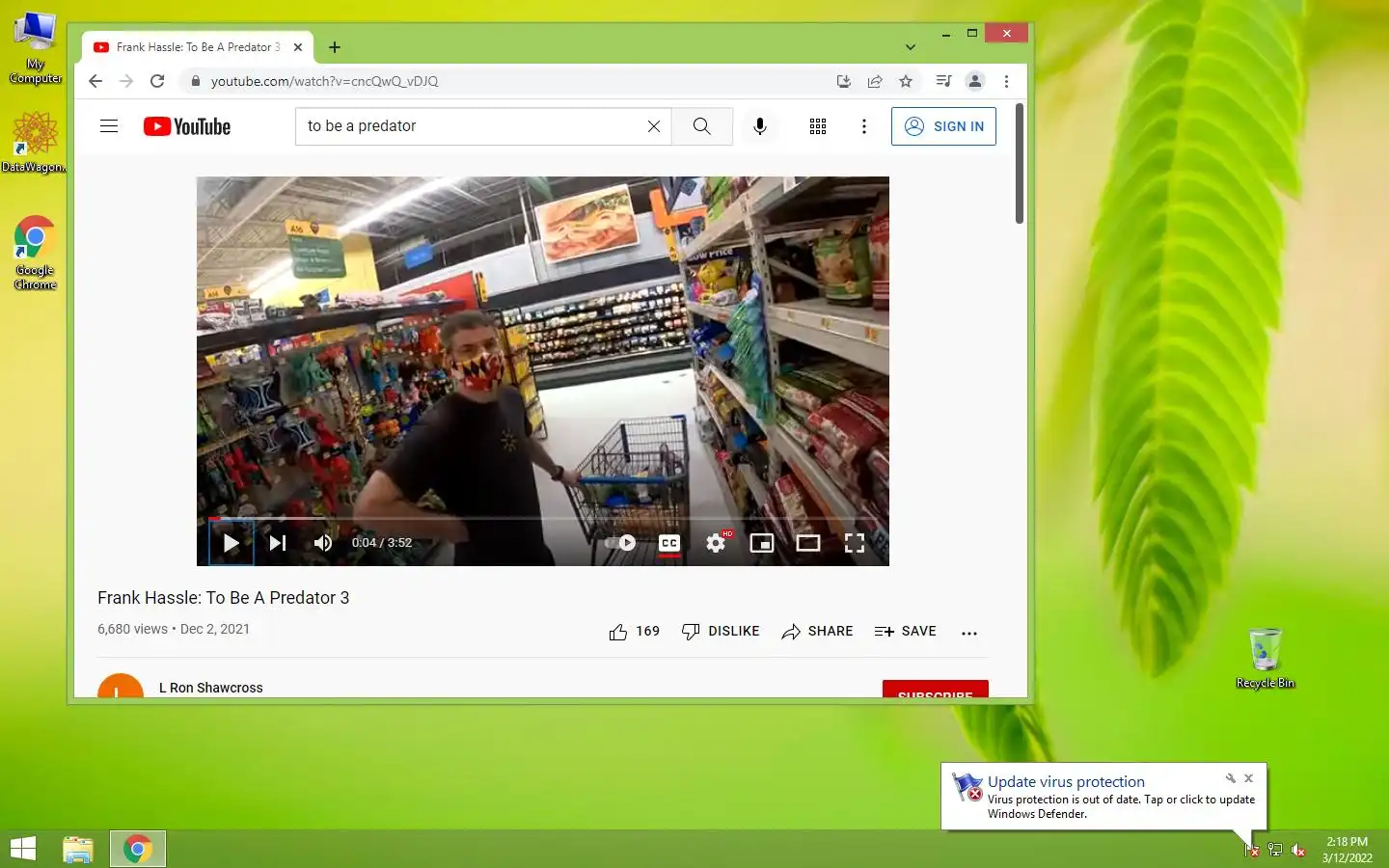This screenshot has width=1389, height=868.
Task: Click the magnifier search button
Action: [x=702, y=126]
